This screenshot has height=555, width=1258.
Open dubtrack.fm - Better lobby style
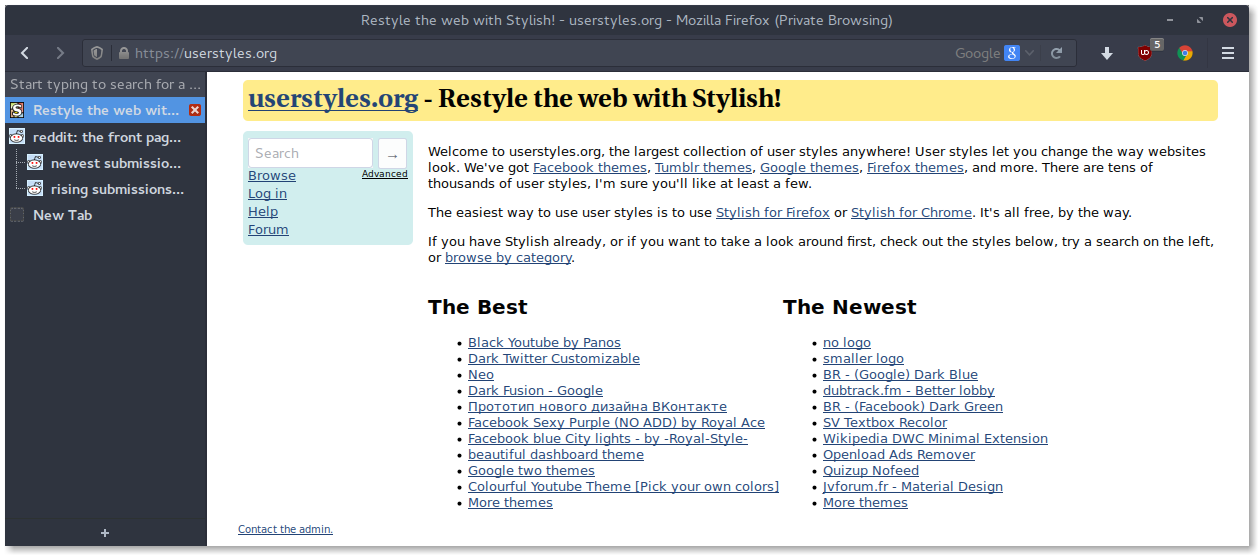[909, 391]
